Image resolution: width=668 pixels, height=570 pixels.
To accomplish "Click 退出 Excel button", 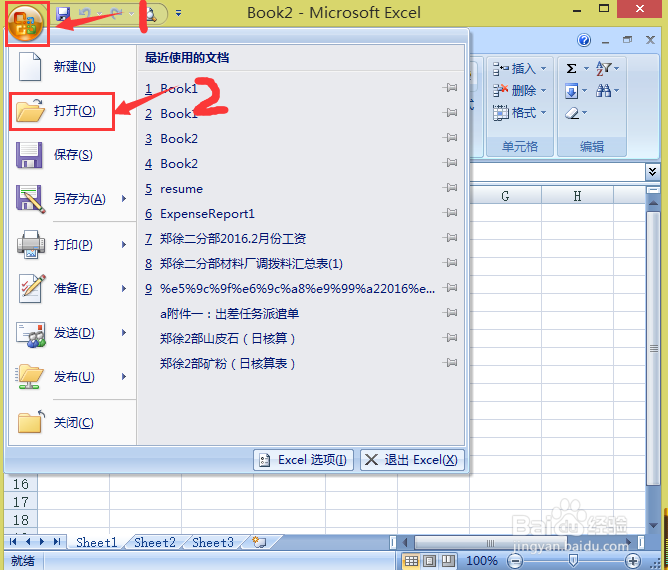I will click(x=412, y=460).
